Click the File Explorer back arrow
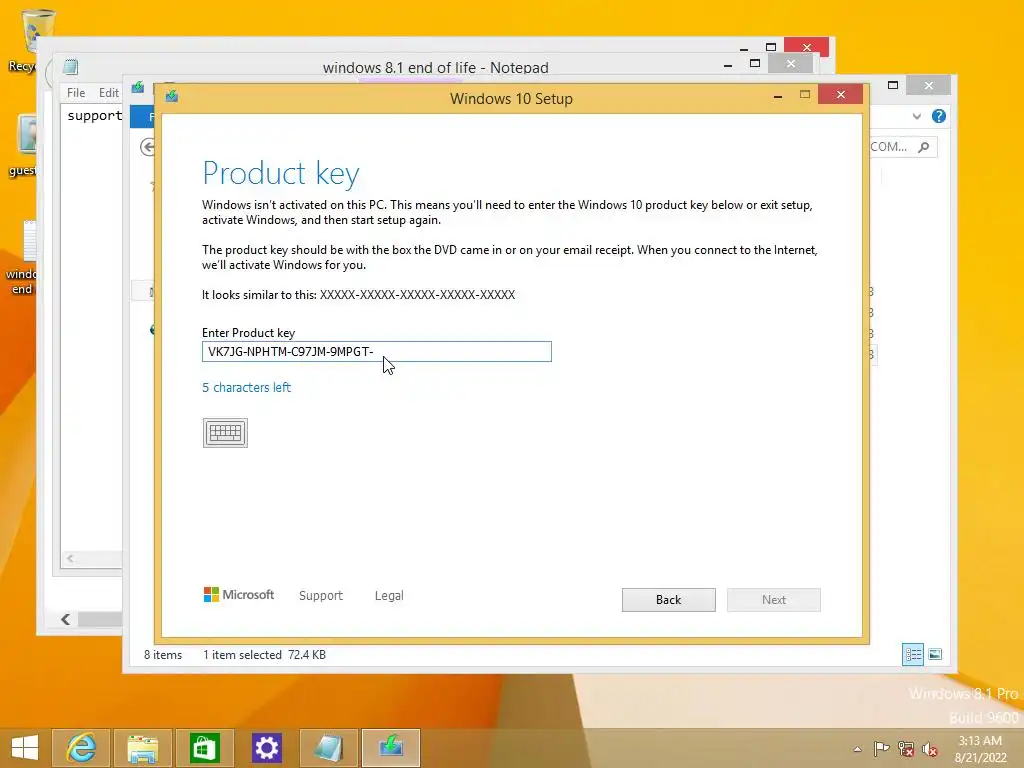Image resolution: width=1024 pixels, height=768 pixels. 148,147
